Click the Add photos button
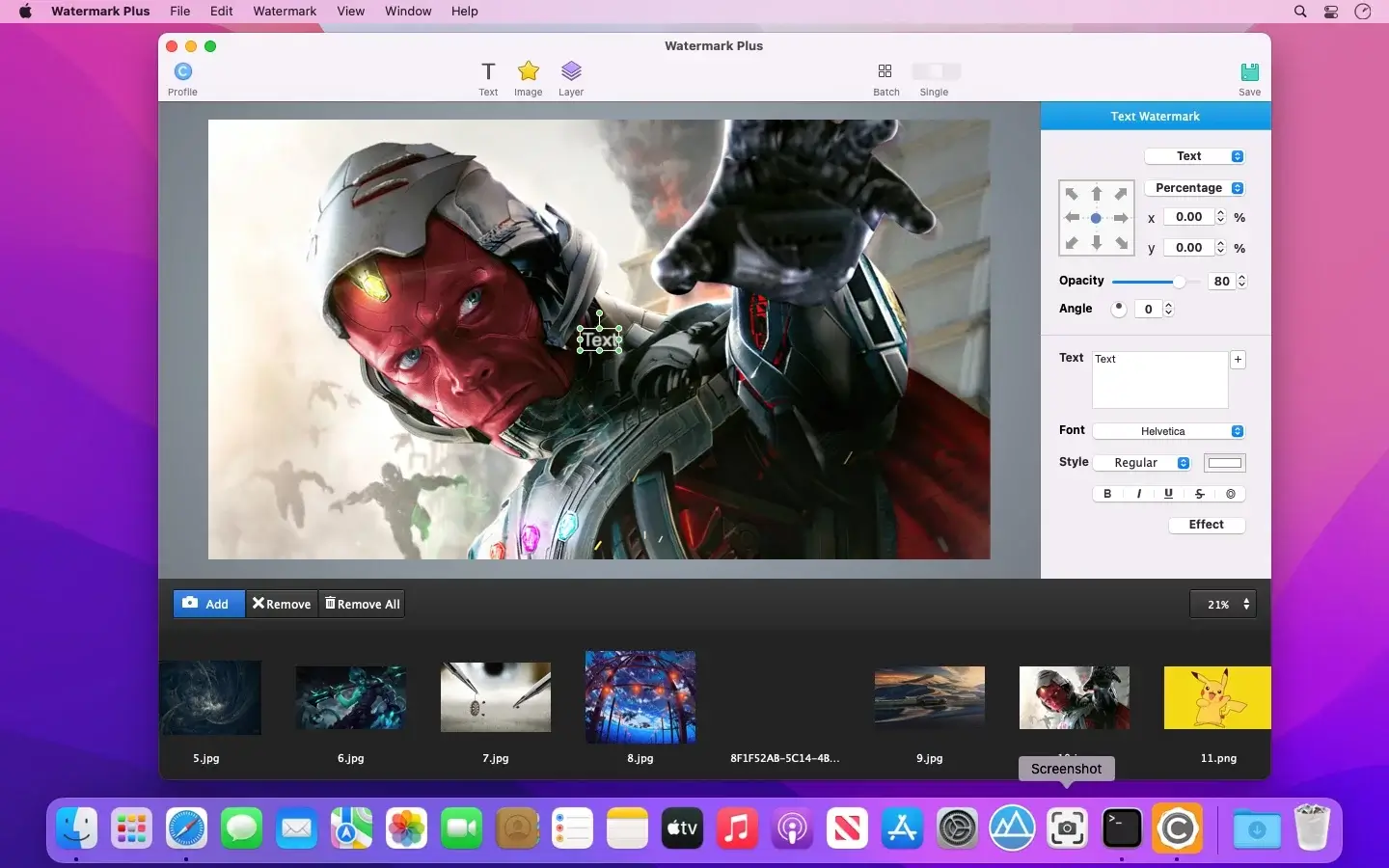 point(209,604)
